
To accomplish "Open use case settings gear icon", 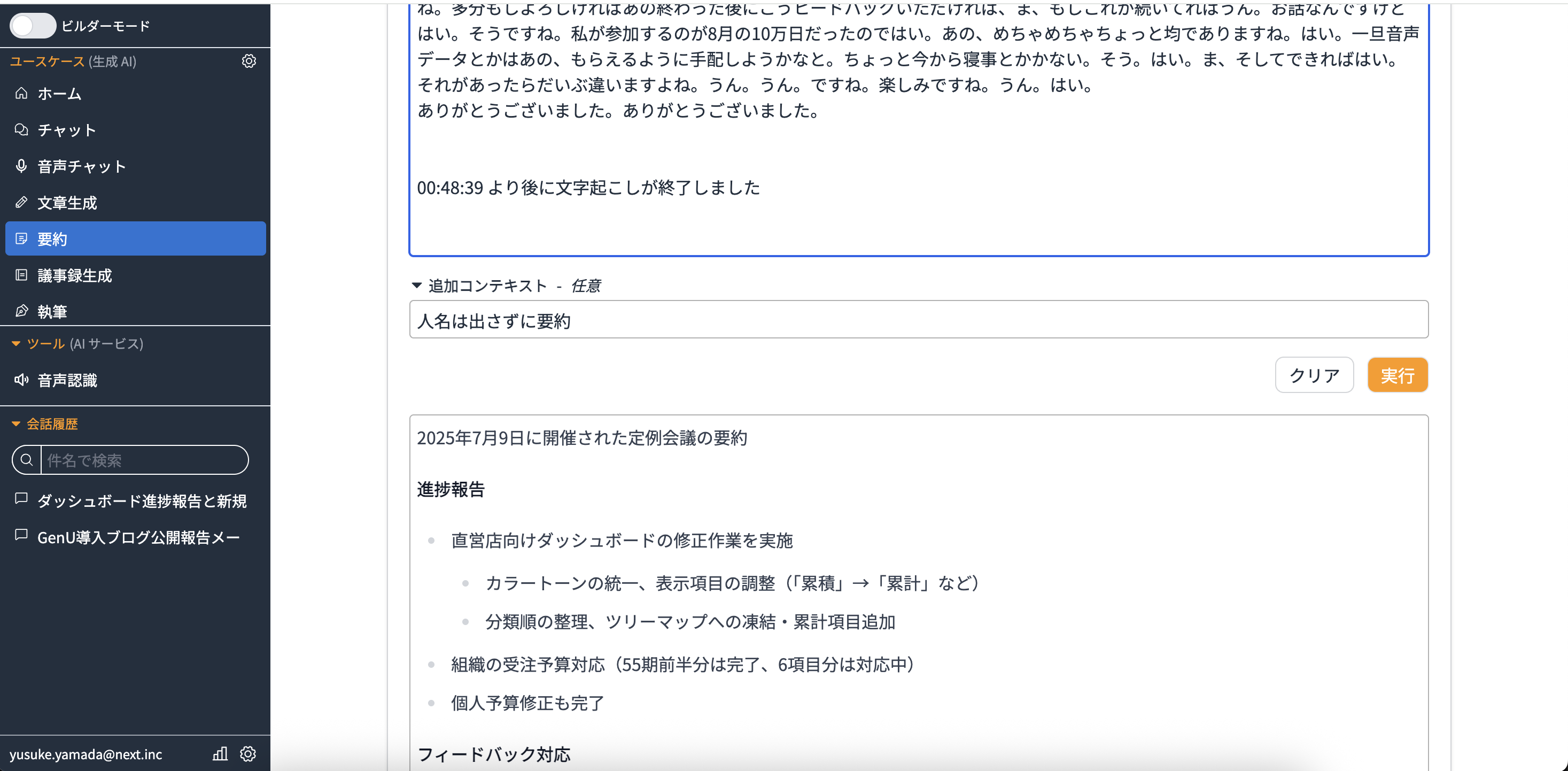I will click(249, 61).
